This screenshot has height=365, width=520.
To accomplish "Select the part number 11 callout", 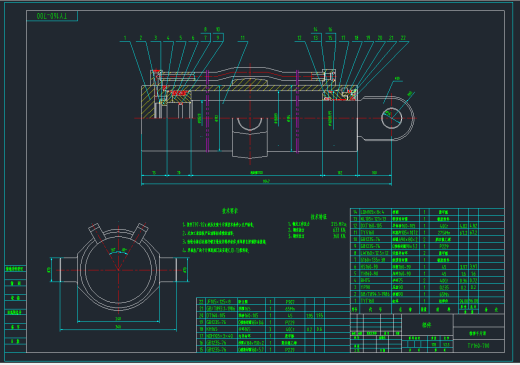I will pyautogui.click(x=243, y=38).
